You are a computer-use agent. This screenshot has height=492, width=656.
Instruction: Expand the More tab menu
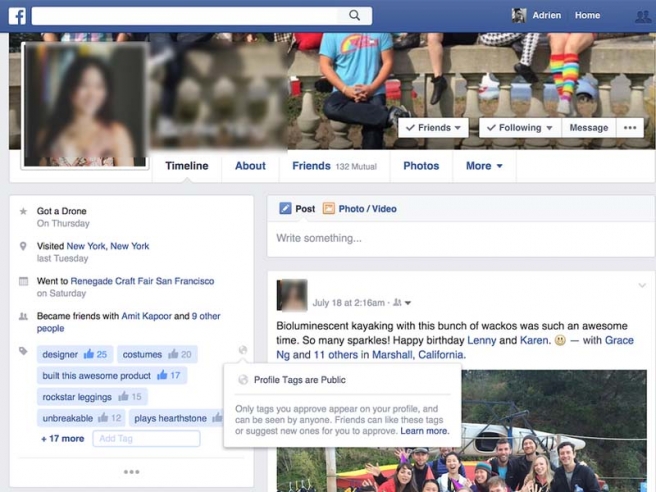[484, 166]
